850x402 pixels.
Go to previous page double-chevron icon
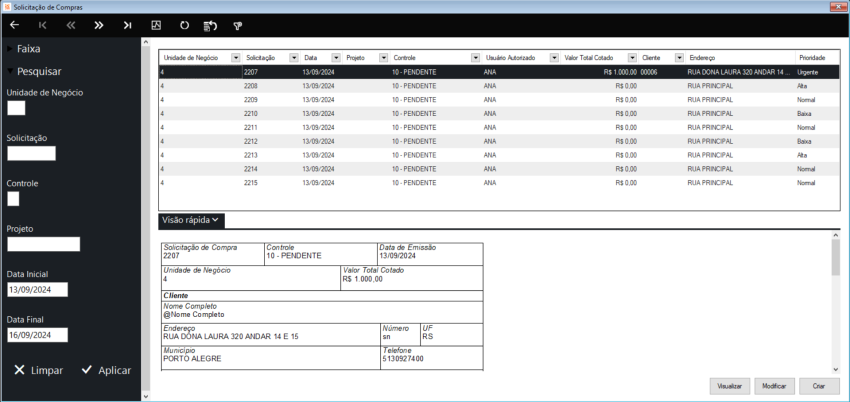[71, 25]
